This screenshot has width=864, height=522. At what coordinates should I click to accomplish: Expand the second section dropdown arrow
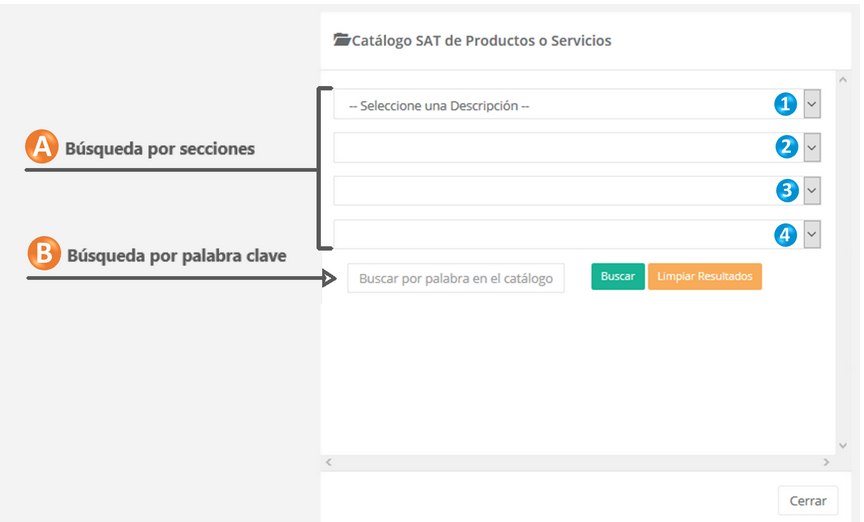coord(812,148)
